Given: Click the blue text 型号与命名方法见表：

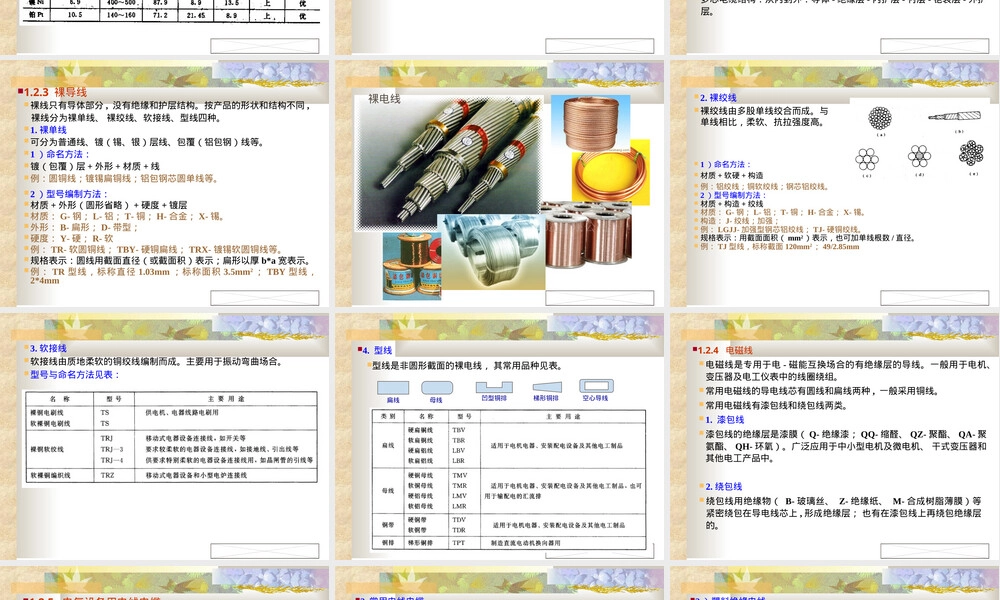Looking at the screenshot, I should [x=75, y=375].
